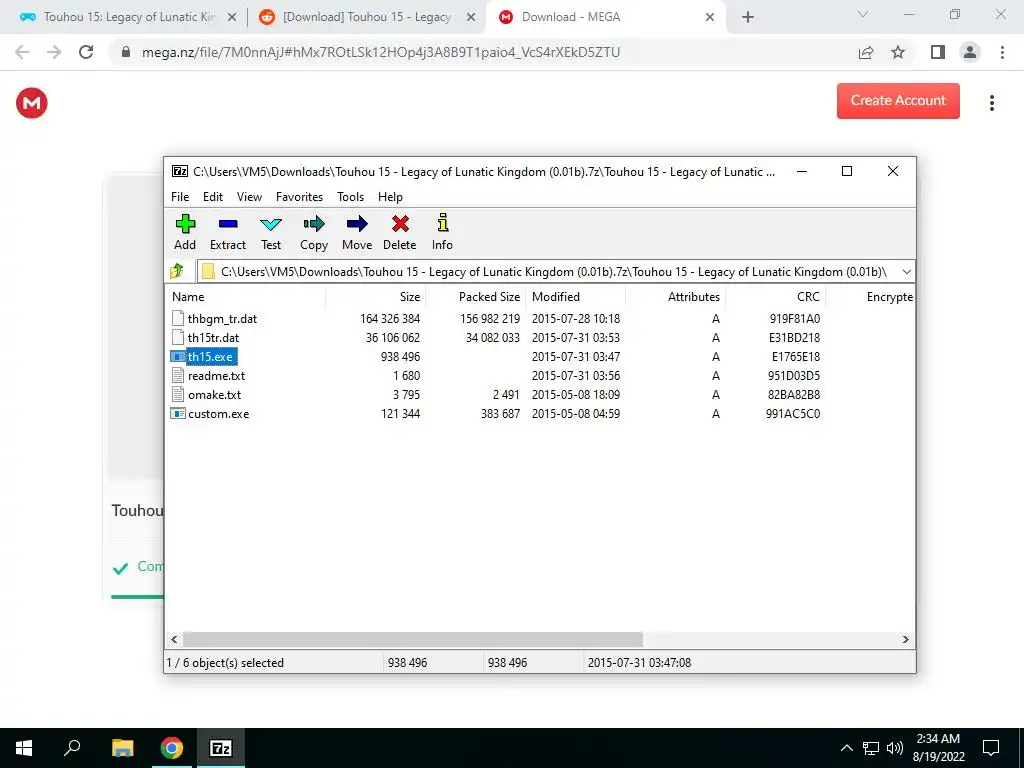The image size is (1024, 768).
Task: Open File Explorer from taskbar
Action: tap(122, 748)
